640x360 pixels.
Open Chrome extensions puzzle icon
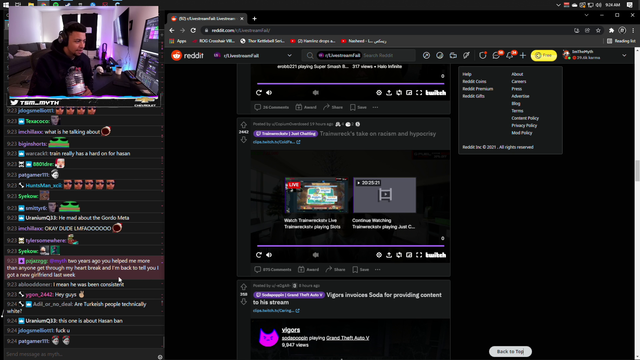(611, 30)
